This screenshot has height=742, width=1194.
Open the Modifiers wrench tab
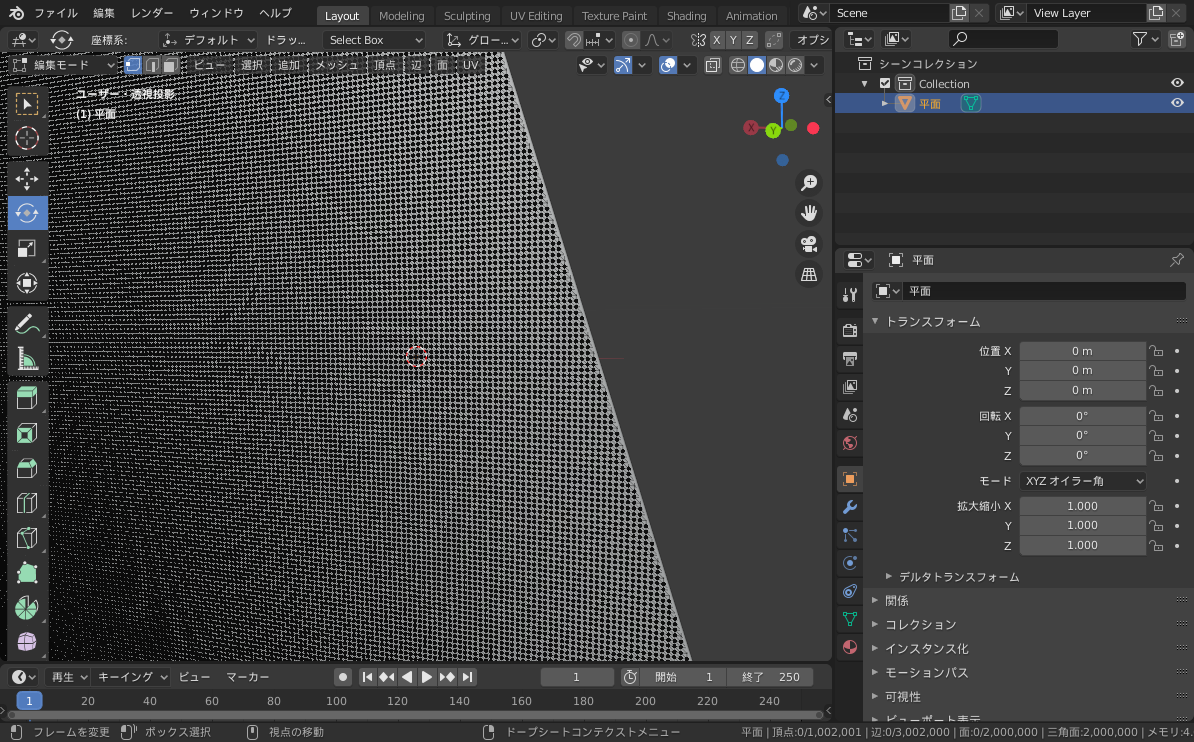click(850, 507)
